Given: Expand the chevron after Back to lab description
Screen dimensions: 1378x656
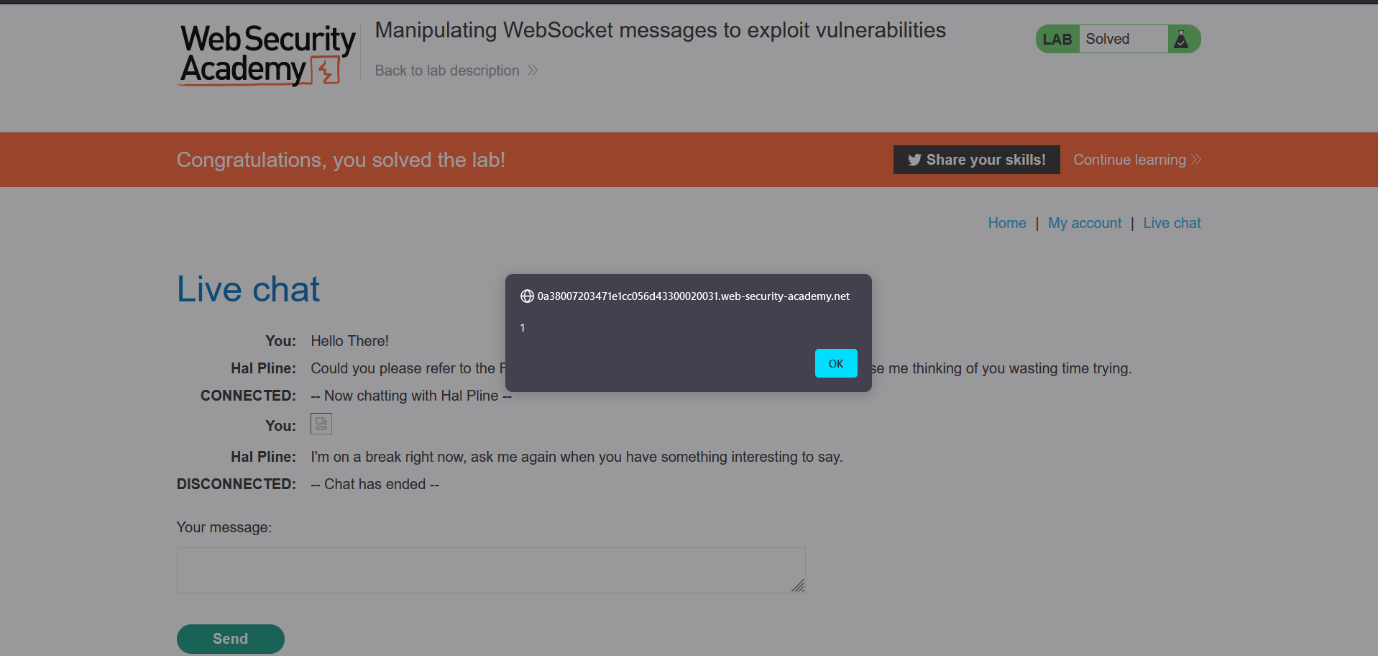Looking at the screenshot, I should 533,70.
